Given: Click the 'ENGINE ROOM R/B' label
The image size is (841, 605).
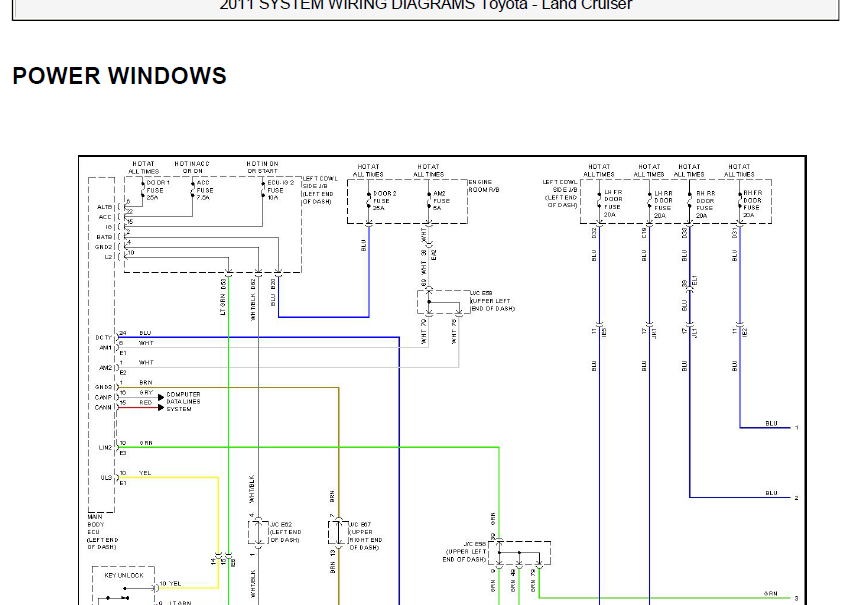Looking at the screenshot, I should pos(484,186).
